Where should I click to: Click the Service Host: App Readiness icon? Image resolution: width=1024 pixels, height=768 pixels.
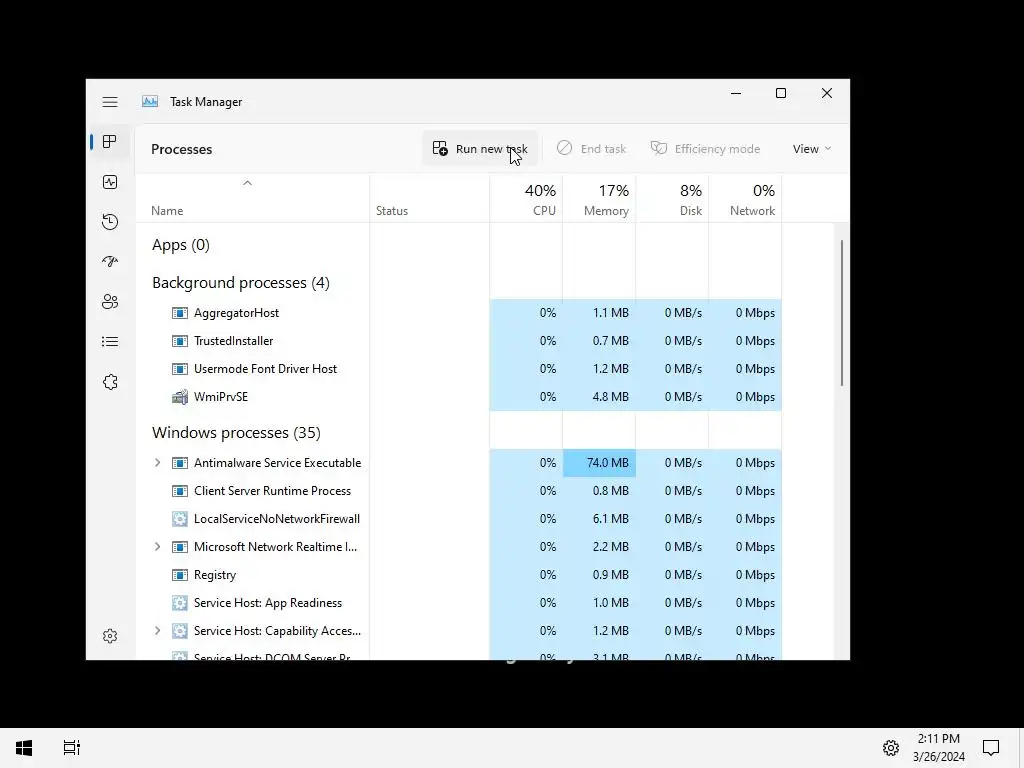tap(180, 603)
